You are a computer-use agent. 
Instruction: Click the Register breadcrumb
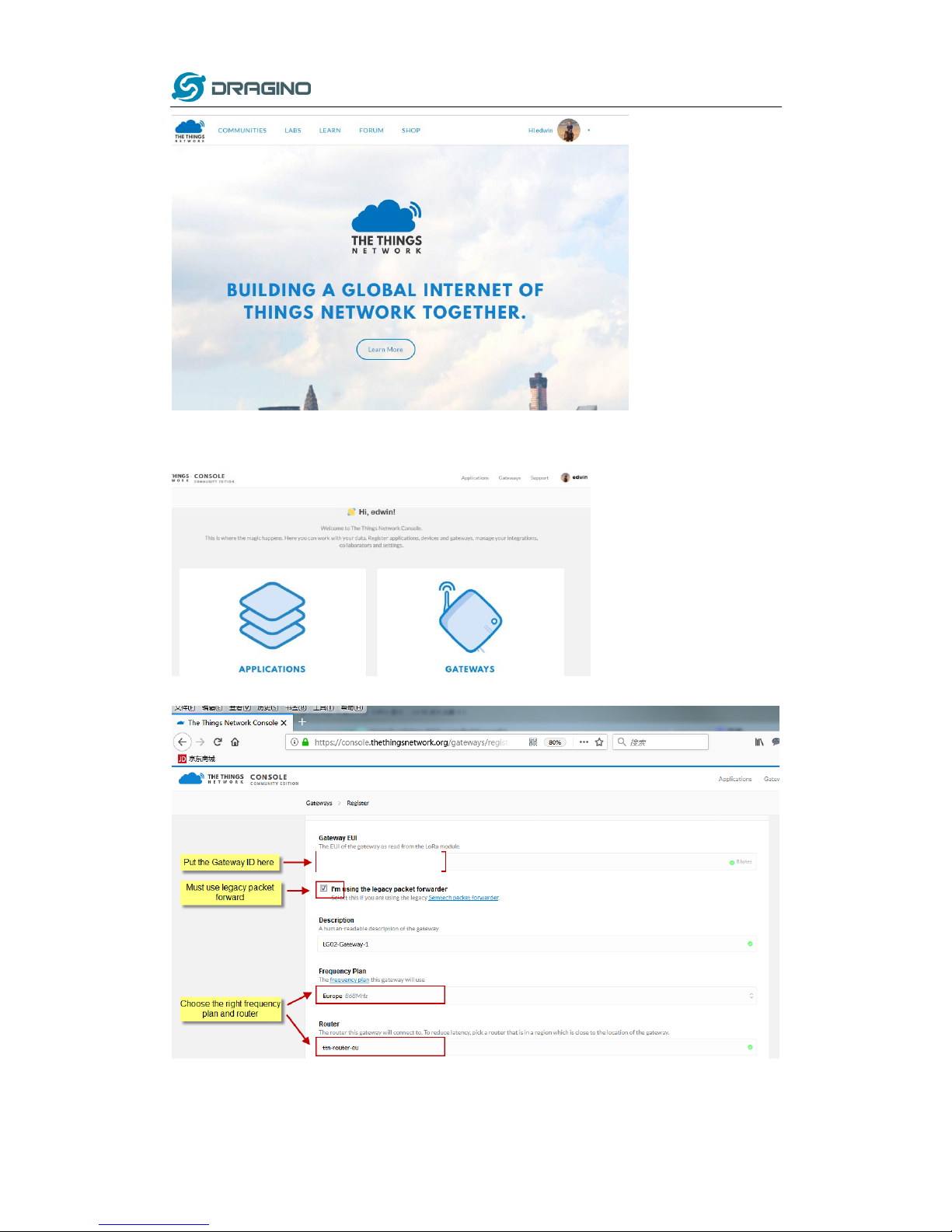357,803
